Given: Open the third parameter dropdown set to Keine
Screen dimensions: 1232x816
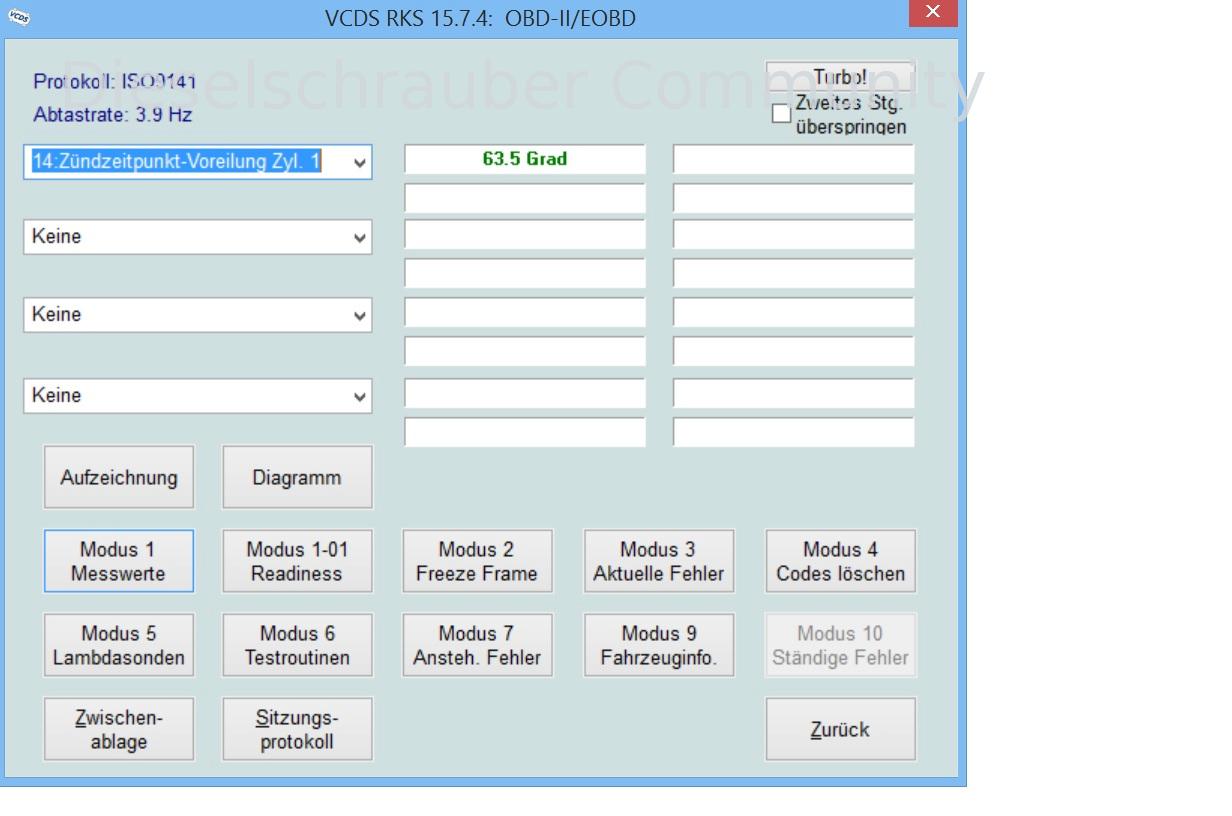Looking at the screenshot, I should pyautogui.click(x=197, y=314).
